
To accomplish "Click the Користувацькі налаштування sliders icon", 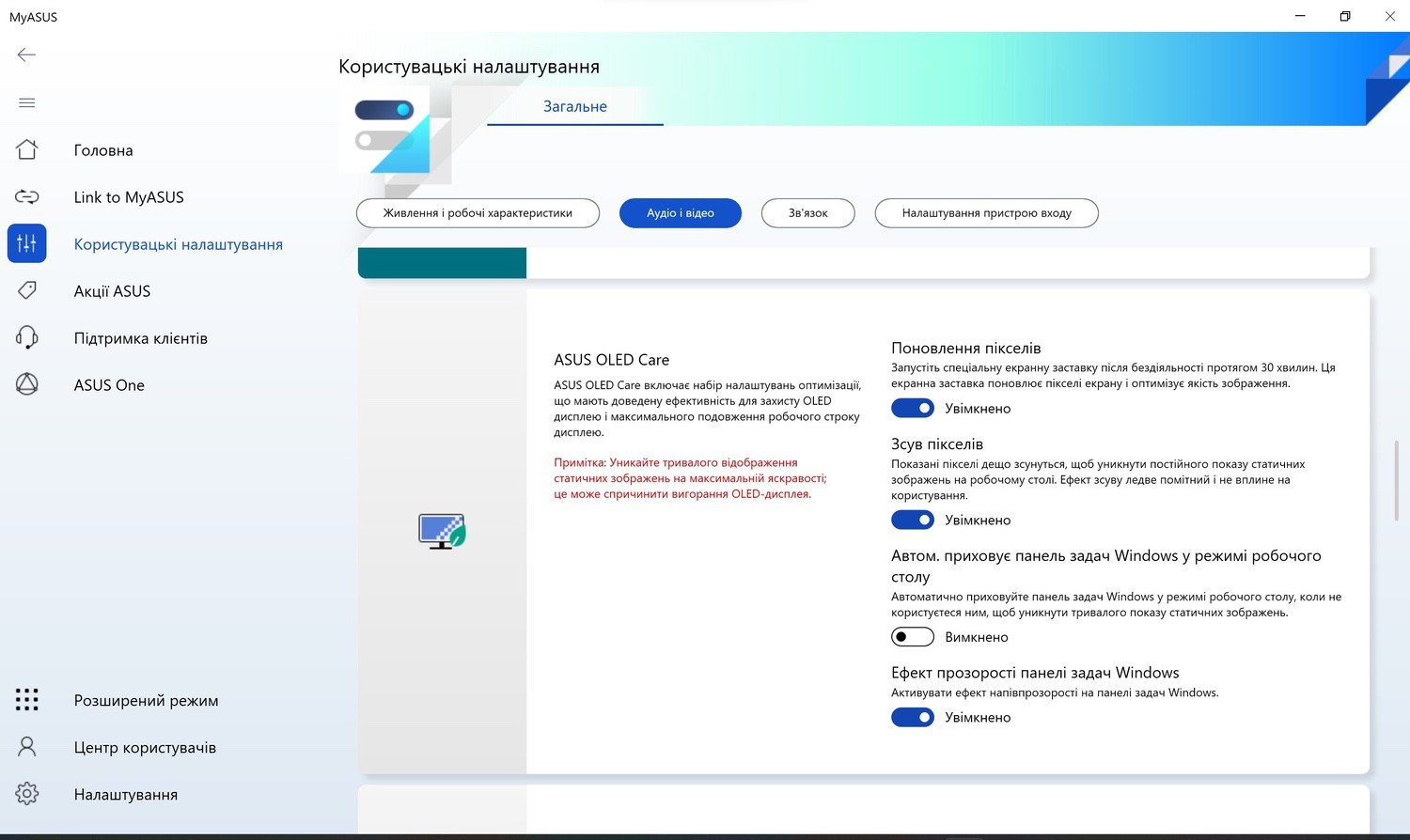I will [26, 243].
